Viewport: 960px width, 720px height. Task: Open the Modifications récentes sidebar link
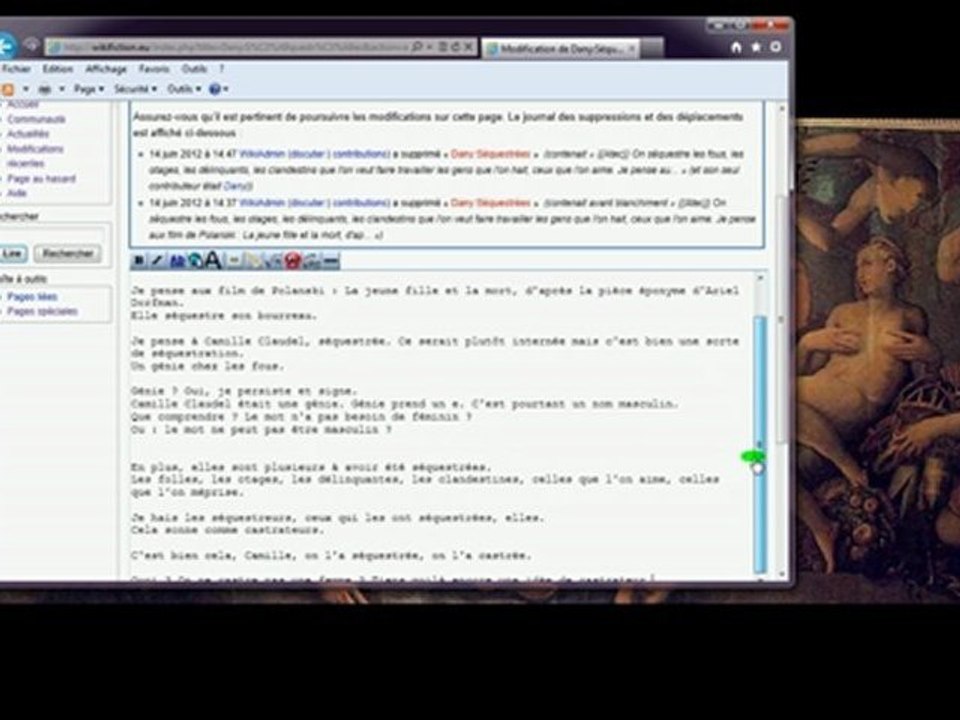pos(35,156)
